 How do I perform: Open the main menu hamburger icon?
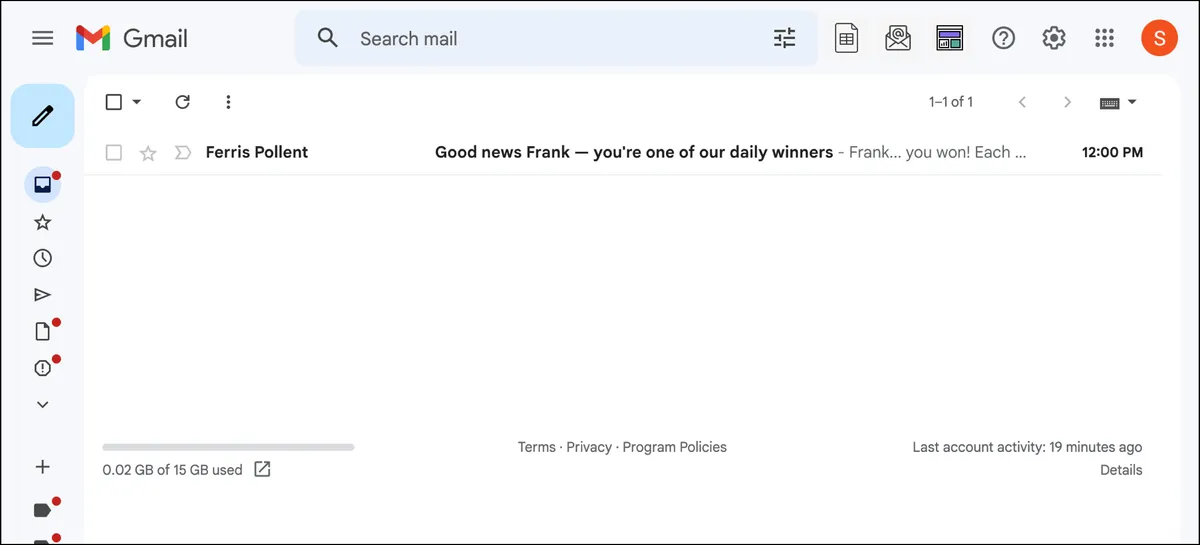42,38
